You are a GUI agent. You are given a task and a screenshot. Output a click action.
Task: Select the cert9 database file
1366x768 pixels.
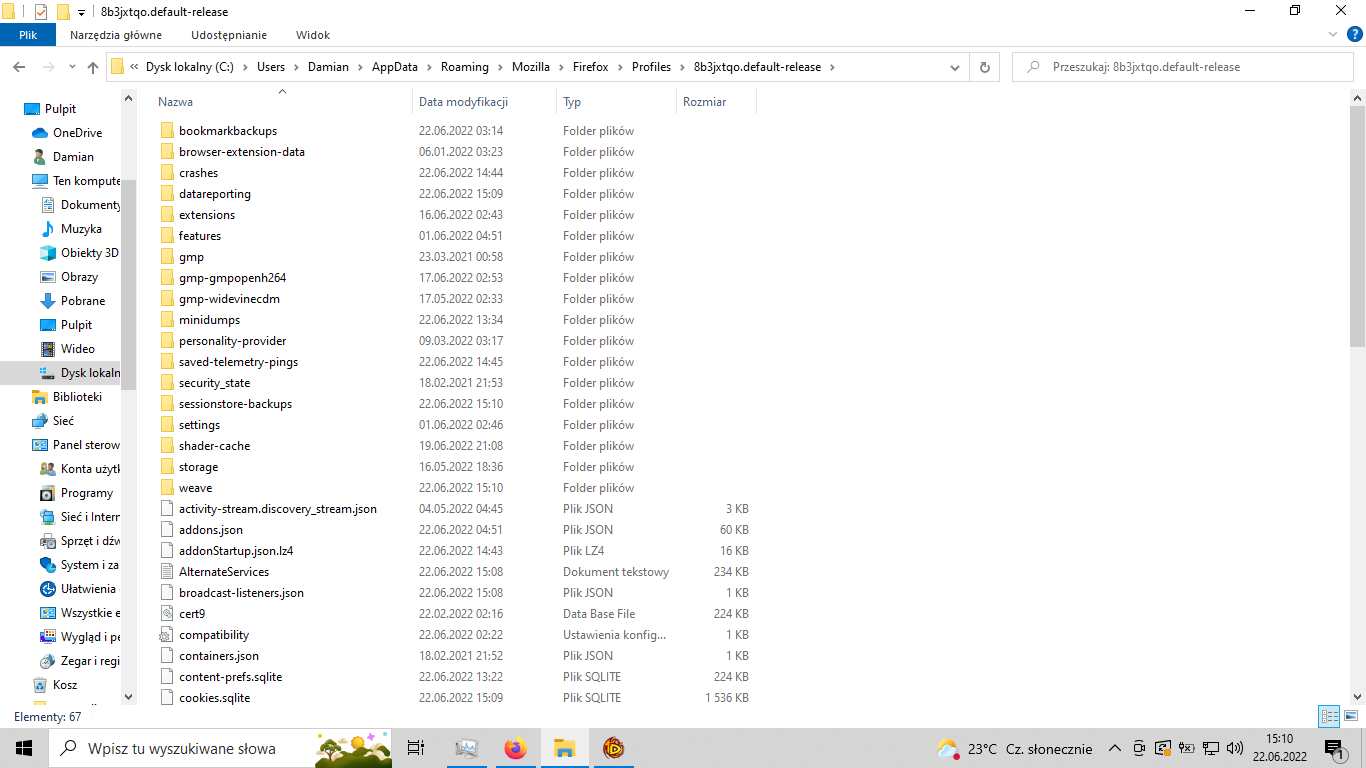[x=192, y=614]
